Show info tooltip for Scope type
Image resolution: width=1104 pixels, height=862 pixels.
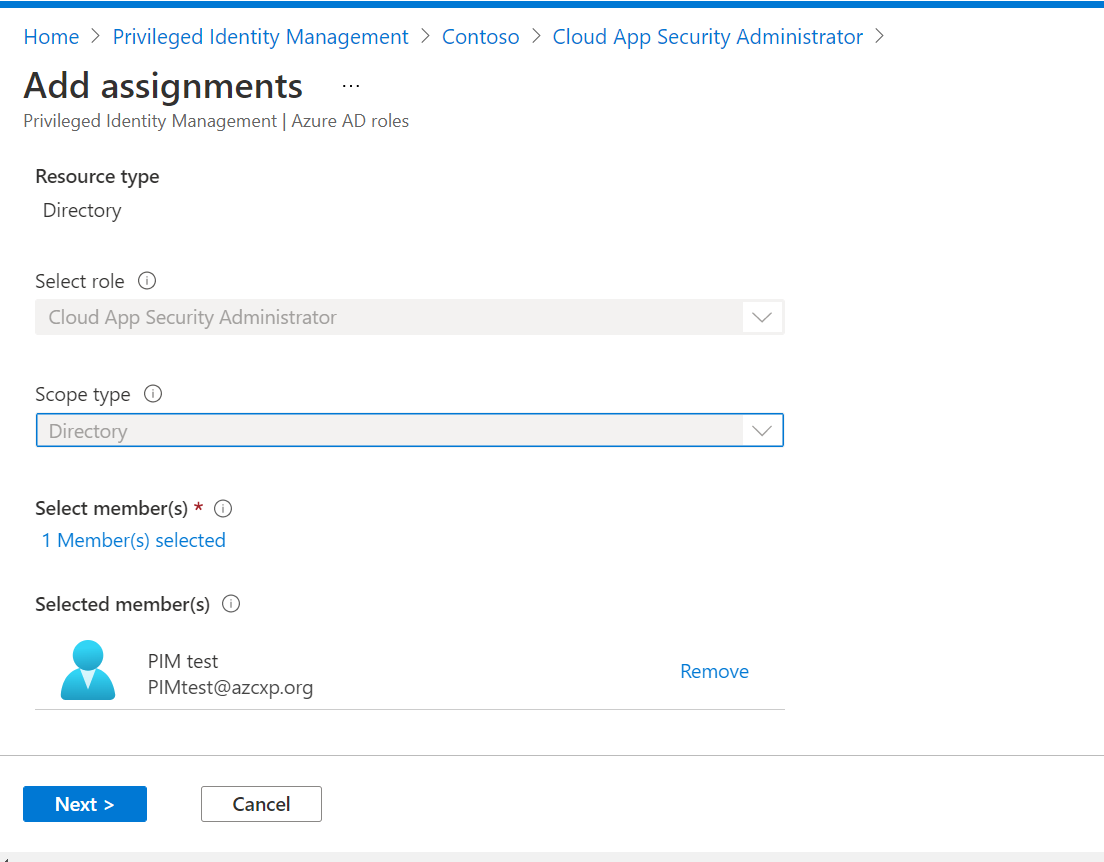coord(153,394)
